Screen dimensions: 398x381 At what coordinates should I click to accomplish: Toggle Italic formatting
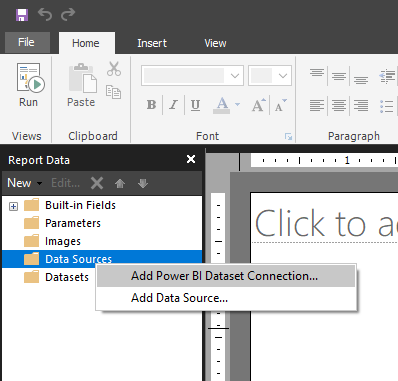click(173, 105)
